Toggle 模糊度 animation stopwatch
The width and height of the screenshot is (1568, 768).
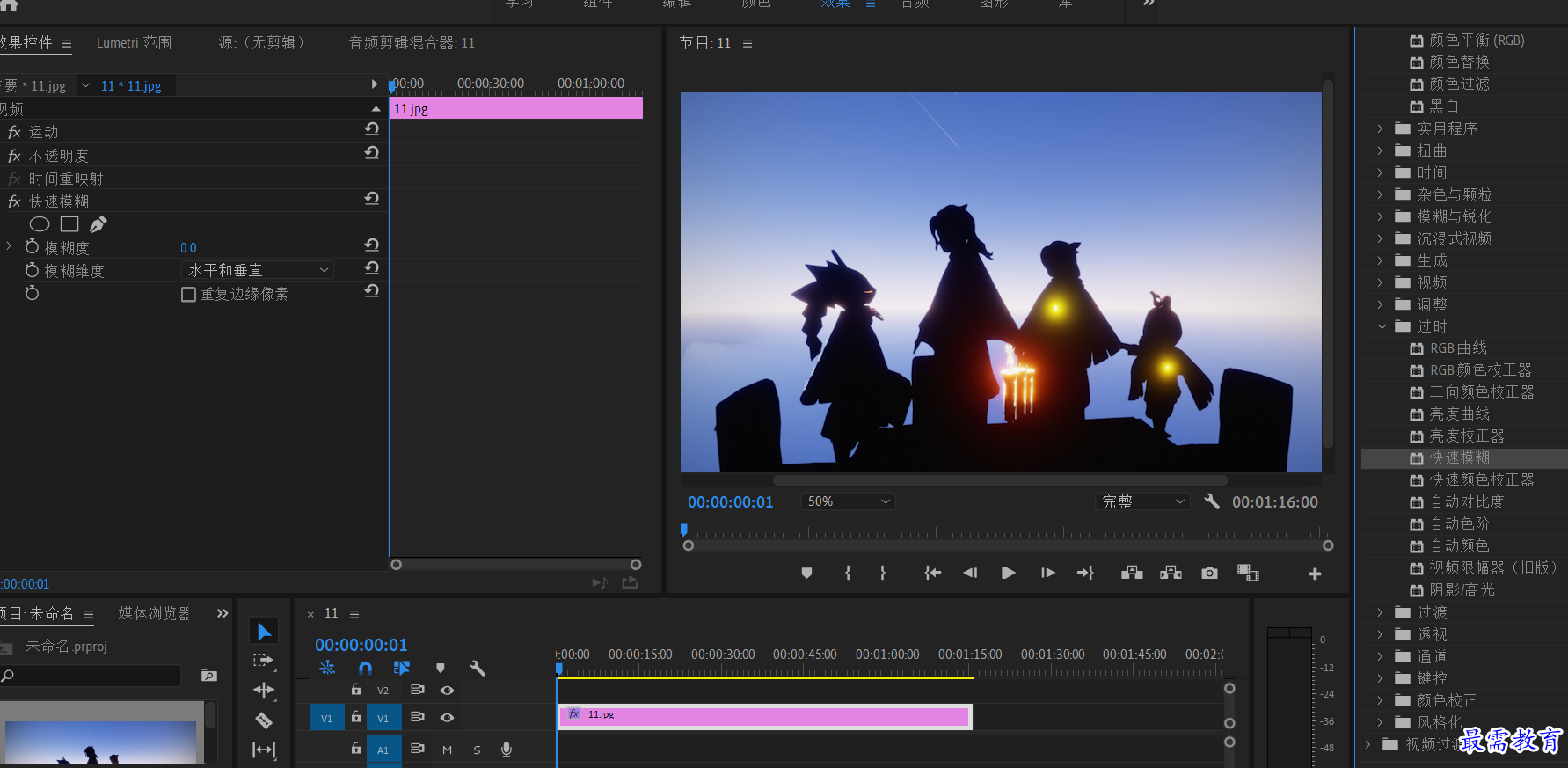(33, 247)
